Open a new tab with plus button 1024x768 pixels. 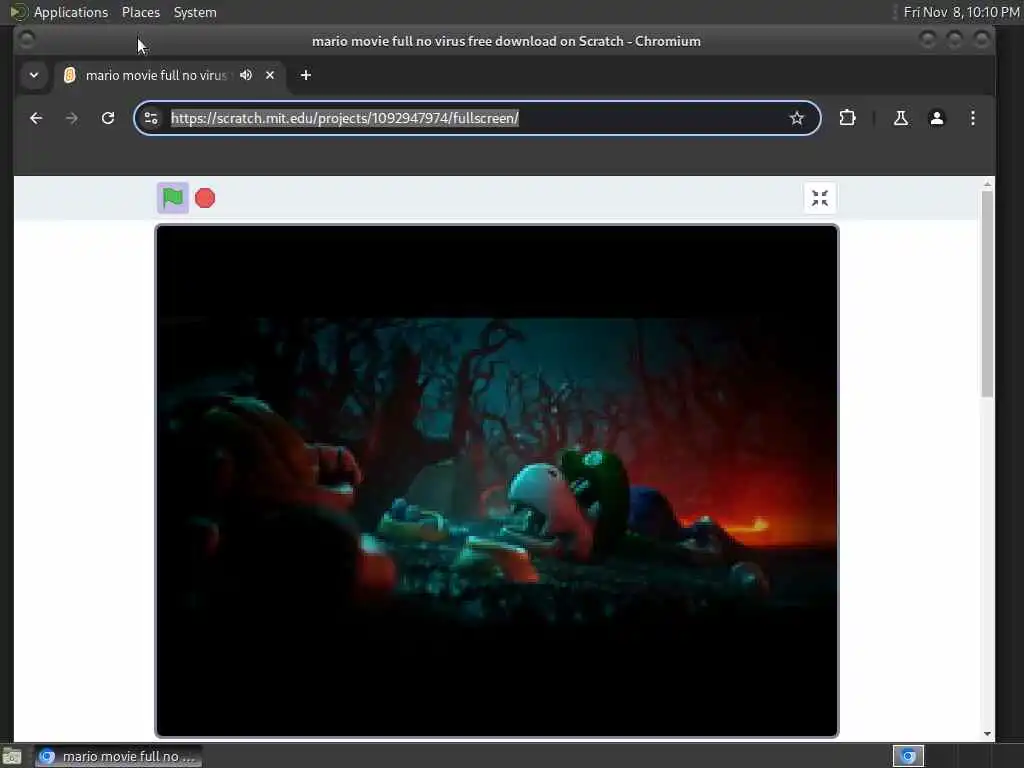(306, 75)
